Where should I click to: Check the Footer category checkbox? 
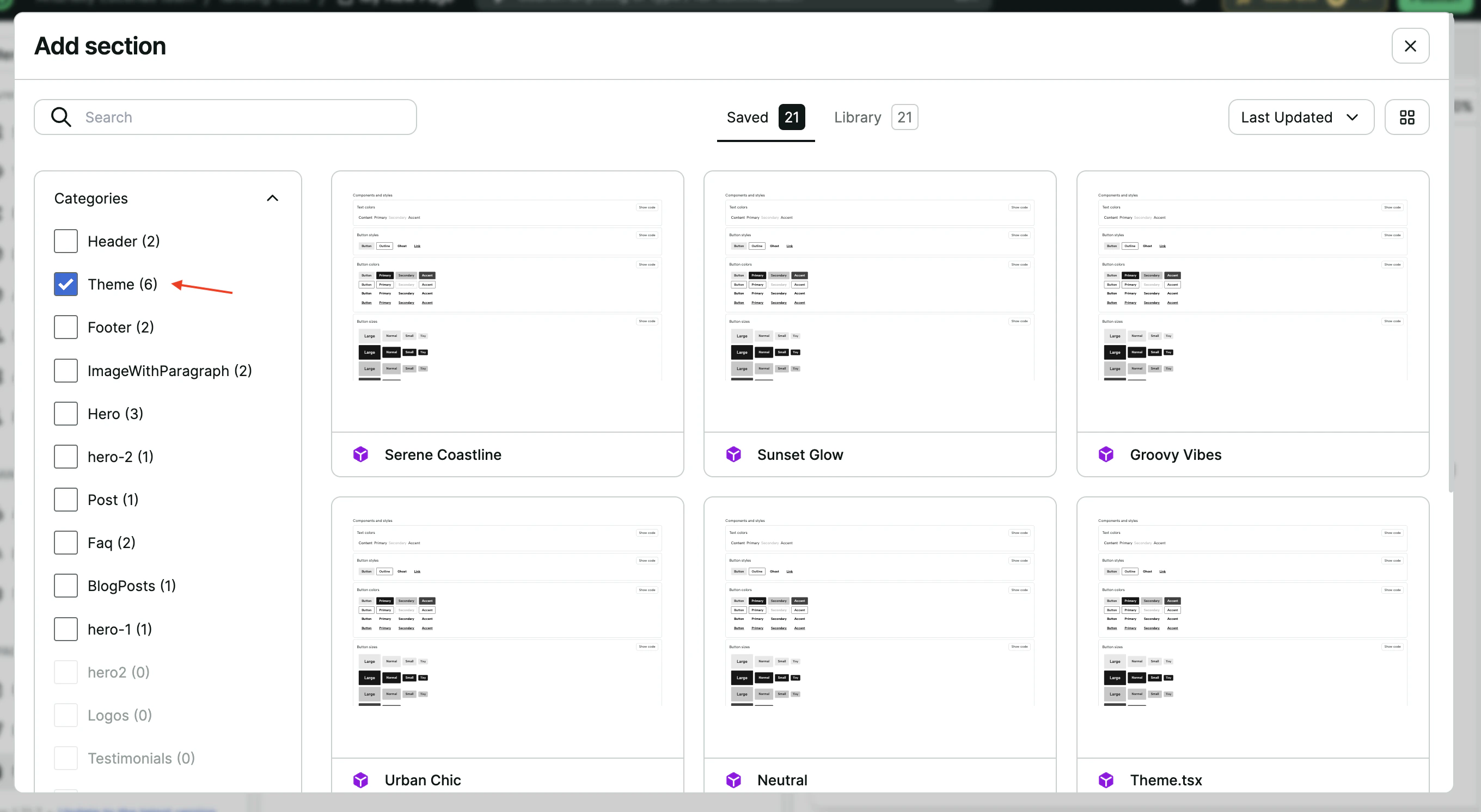point(65,327)
